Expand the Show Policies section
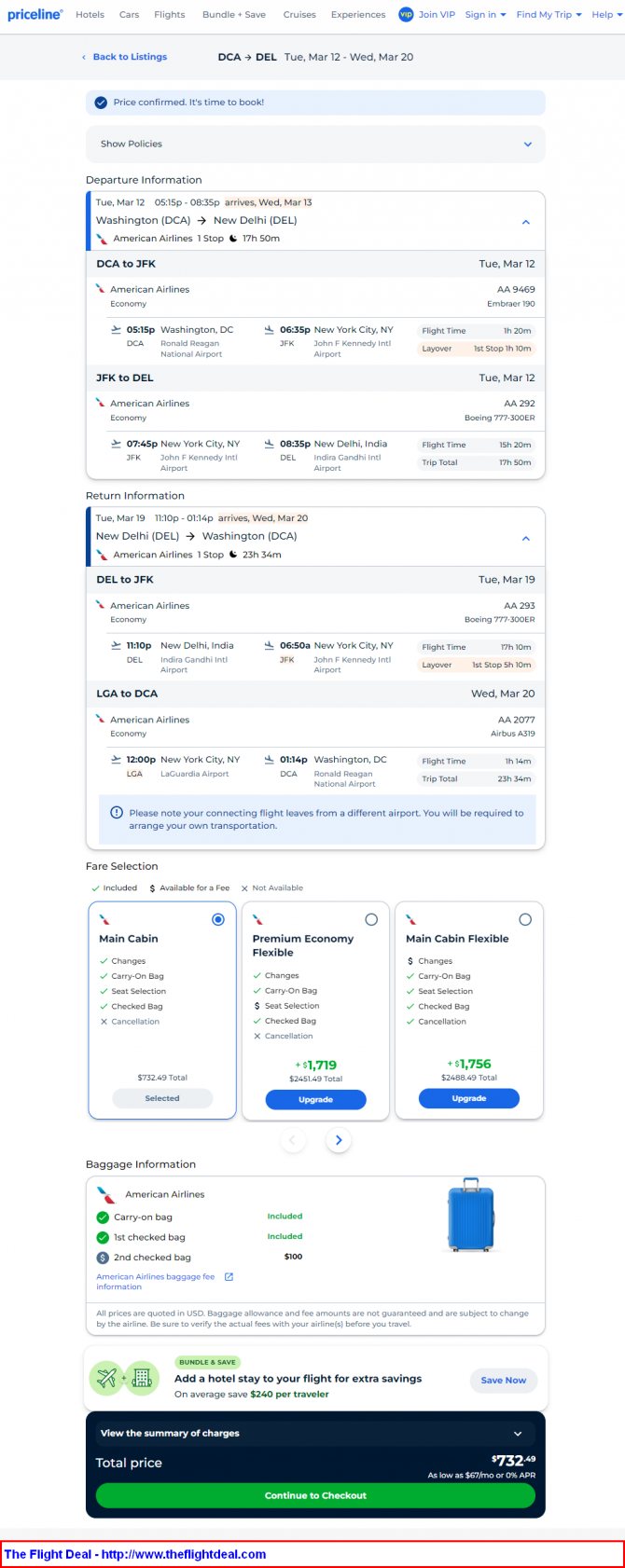 click(315, 144)
